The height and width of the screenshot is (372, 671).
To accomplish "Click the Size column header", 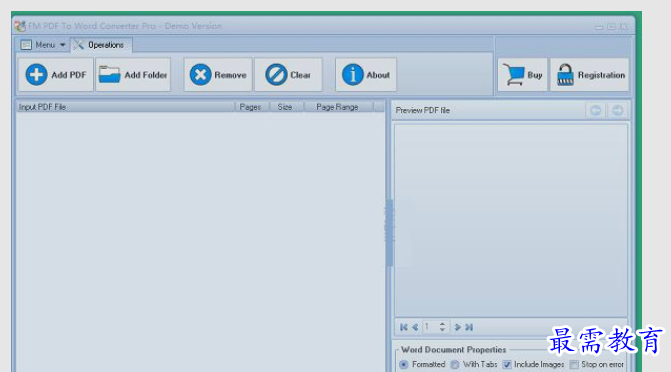I will (286, 107).
